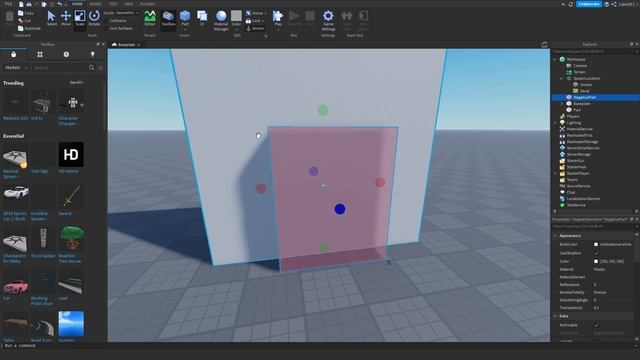
Task: Click the BrickColor white swatch
Action: click(596, 244)
